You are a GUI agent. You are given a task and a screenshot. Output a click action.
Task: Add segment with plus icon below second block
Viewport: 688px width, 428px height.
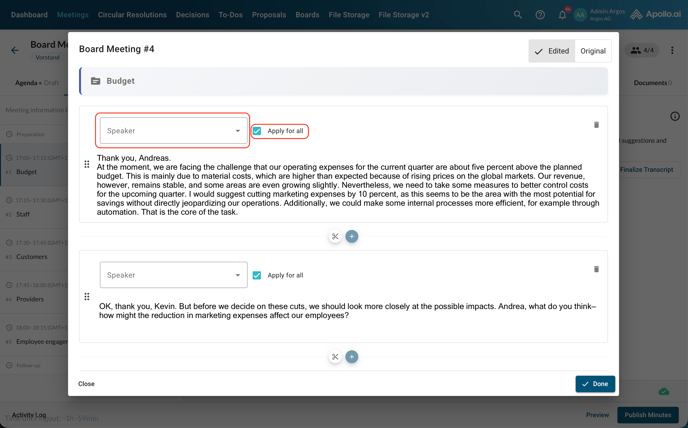(x=352, y=357)
